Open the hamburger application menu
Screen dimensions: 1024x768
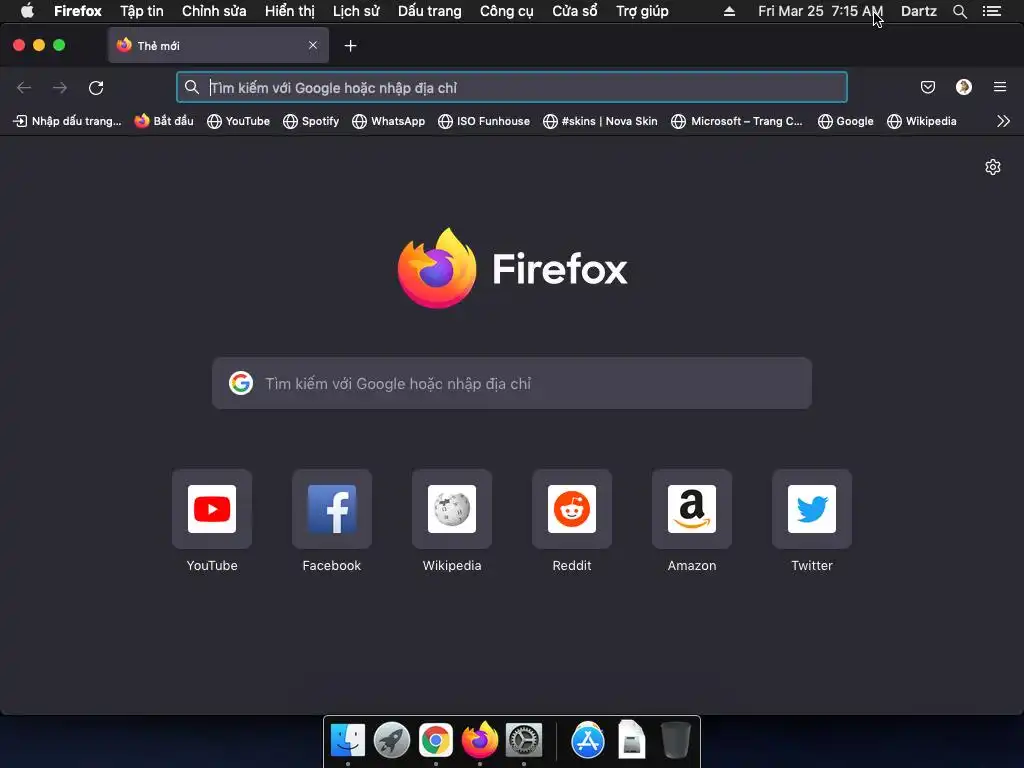(x=1000, y=87)
